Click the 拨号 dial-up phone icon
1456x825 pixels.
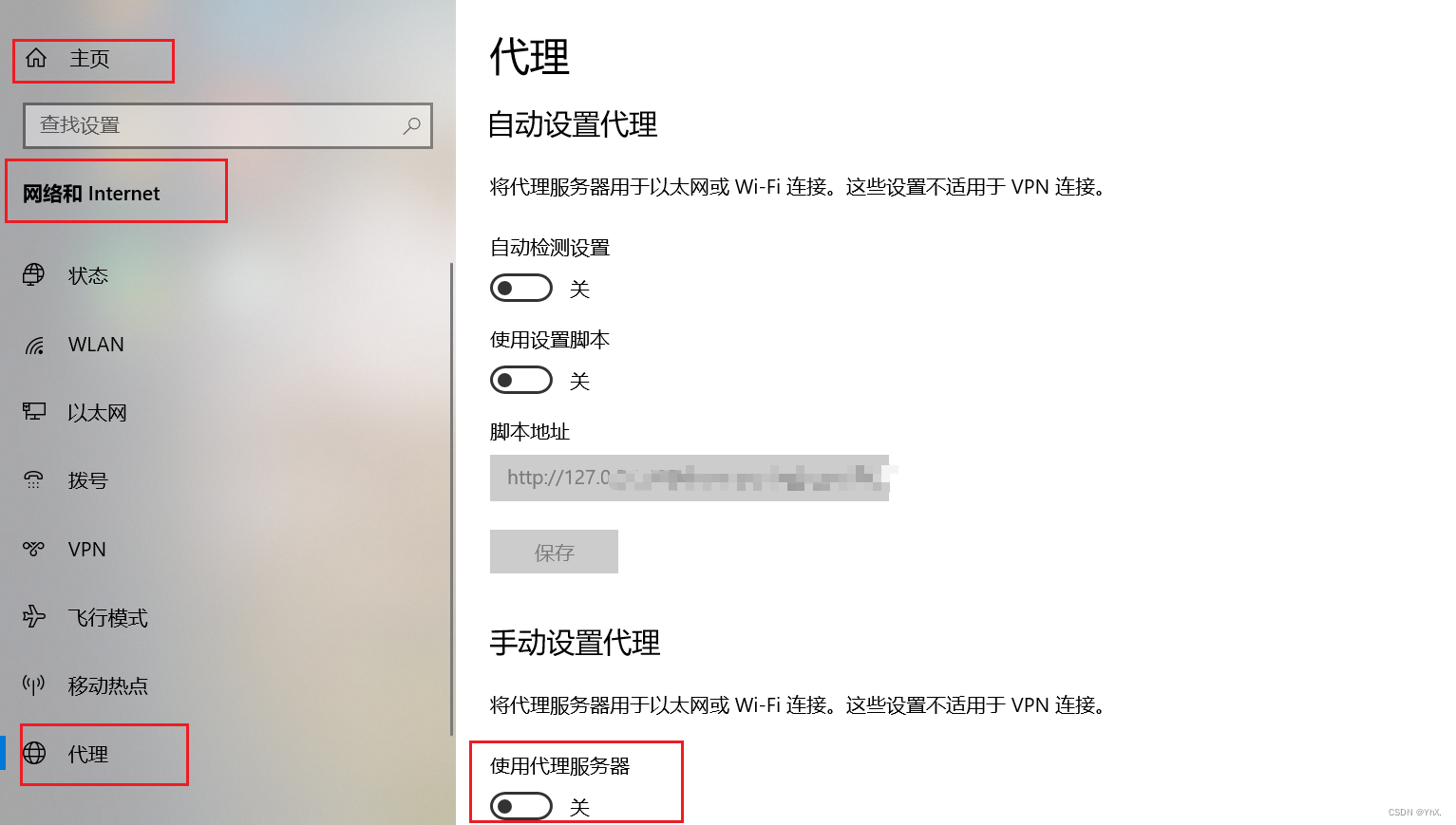click(x=33, y=480)
